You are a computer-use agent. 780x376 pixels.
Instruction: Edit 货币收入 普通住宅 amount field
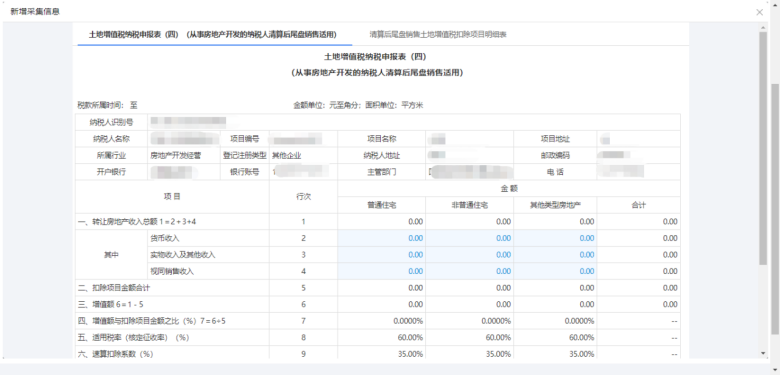point(382,238)
